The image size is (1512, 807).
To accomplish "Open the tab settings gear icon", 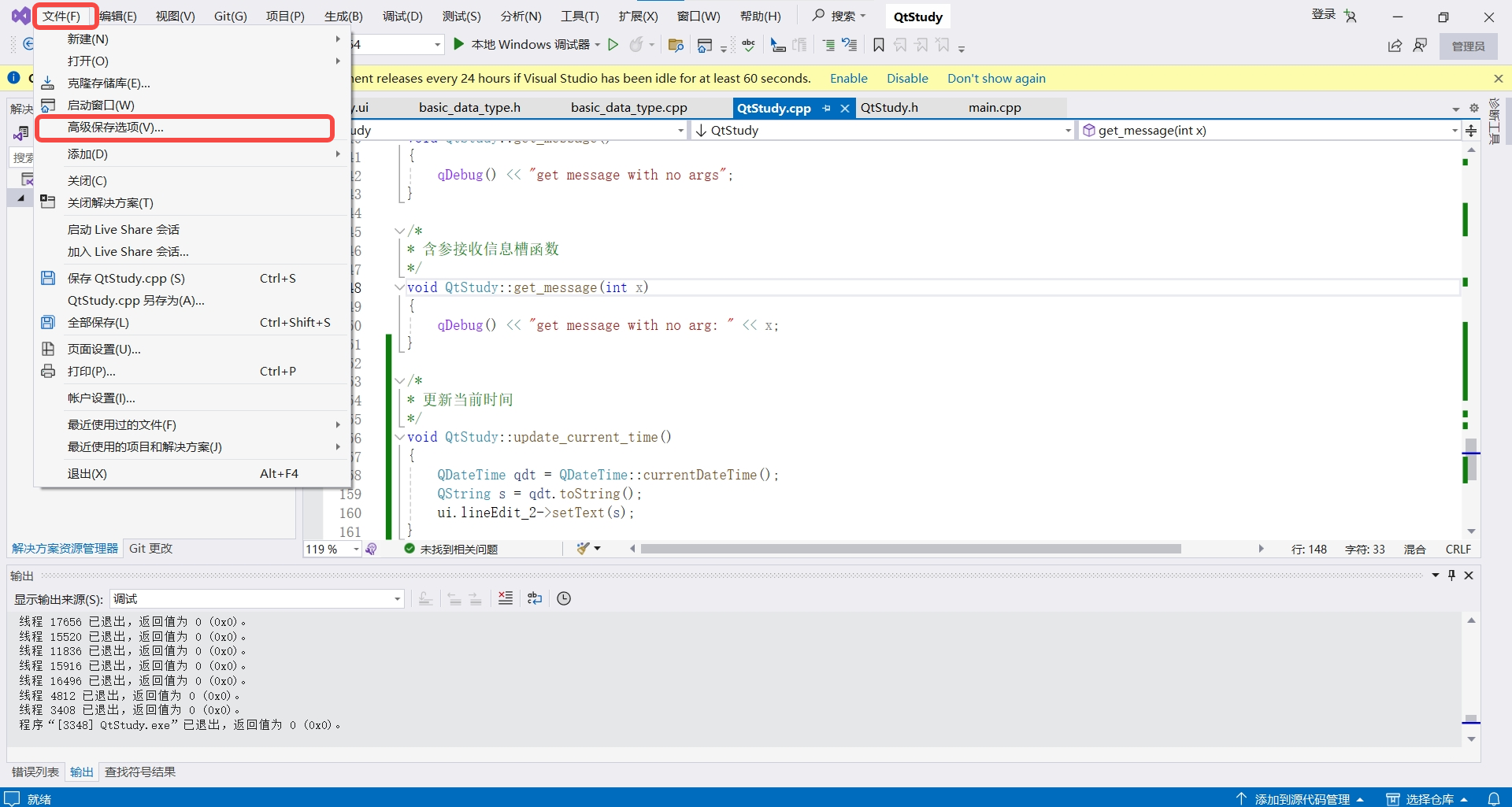I will [x=1473, y=108].
